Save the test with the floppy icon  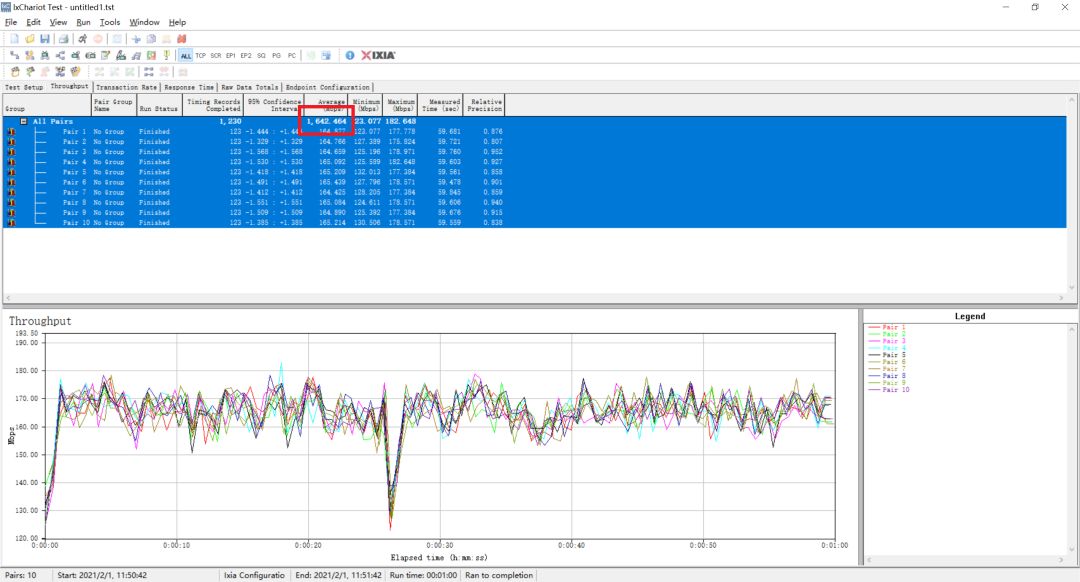tap(45, 39)
